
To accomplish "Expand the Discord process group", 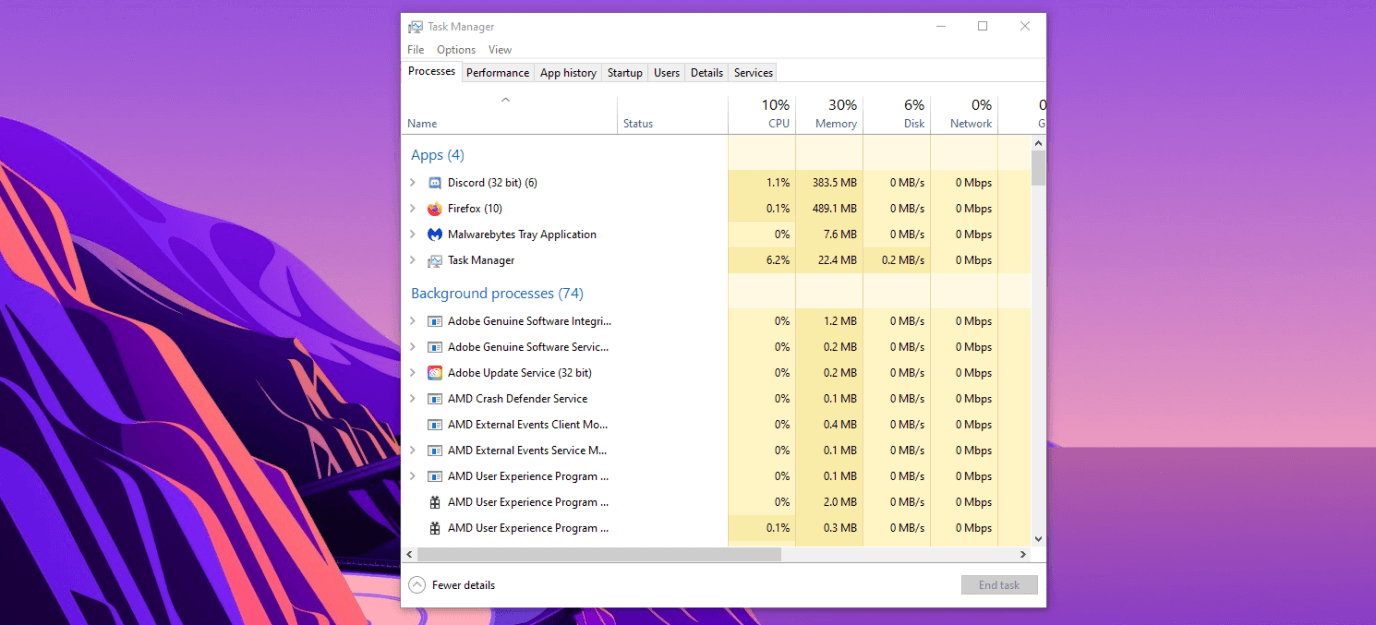I will (x=413, y=182).
